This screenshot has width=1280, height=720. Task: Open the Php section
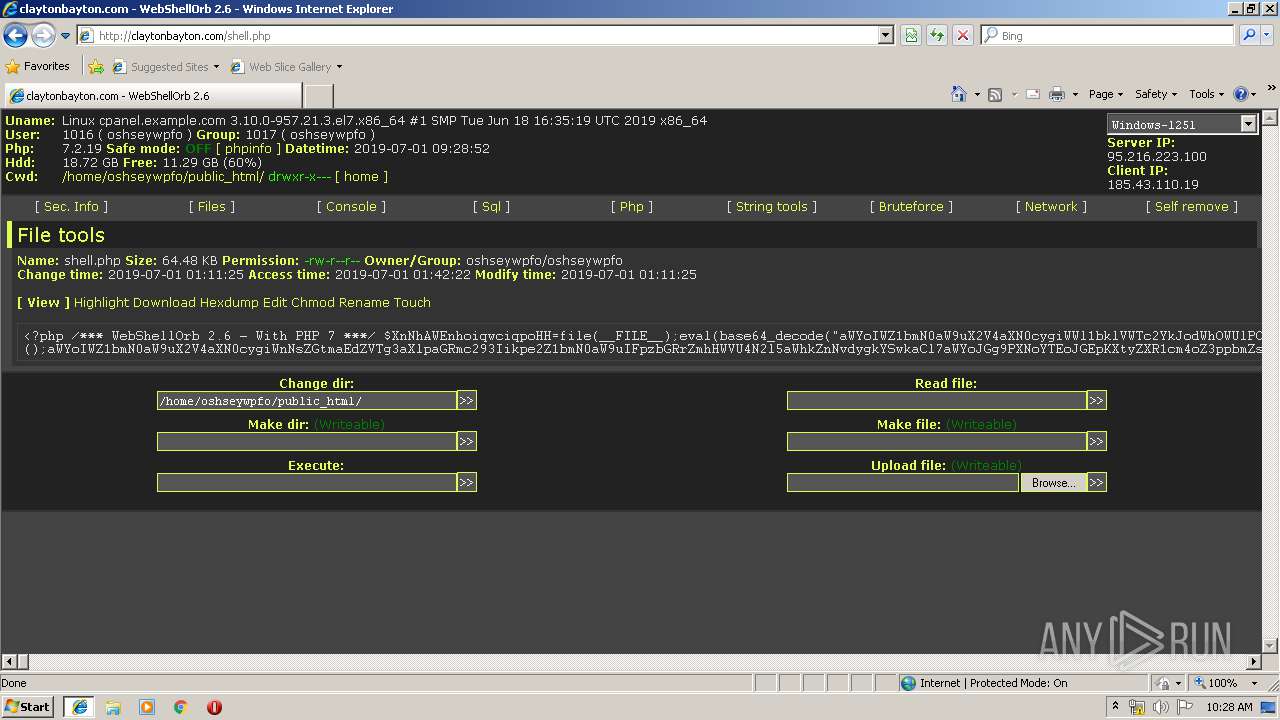(632, 206)
